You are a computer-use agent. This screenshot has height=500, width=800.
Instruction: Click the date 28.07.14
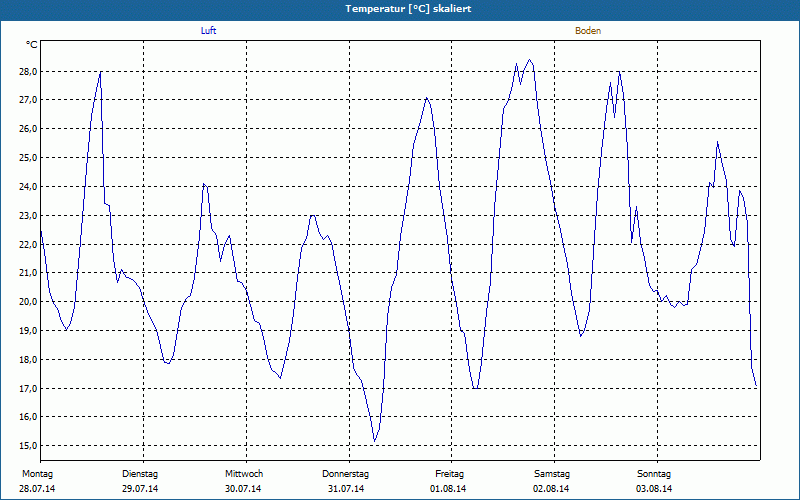click(x=37, y=489)
